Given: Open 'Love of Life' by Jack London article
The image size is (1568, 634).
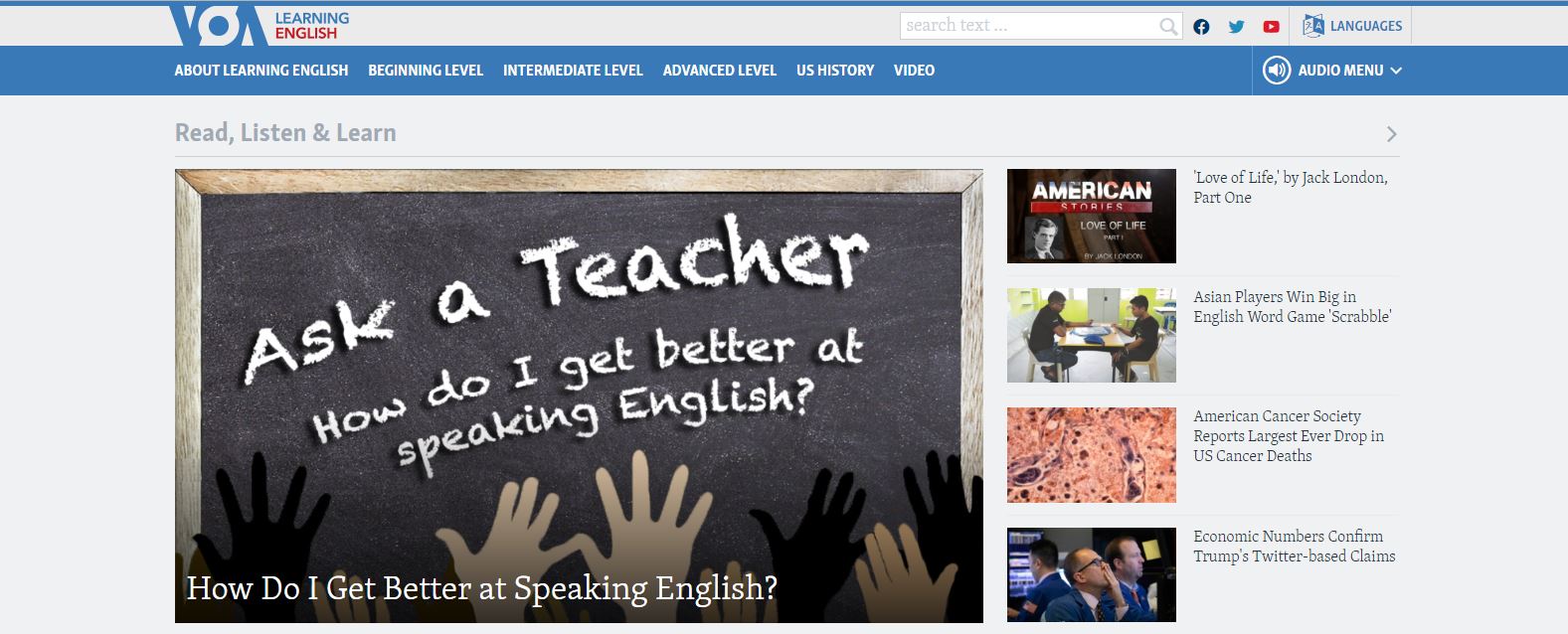Looking at the screenshot, I should (1291, 187).
